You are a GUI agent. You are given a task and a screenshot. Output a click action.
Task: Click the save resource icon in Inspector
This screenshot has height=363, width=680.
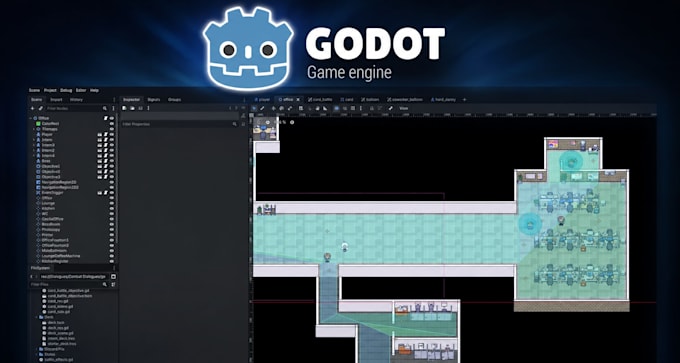coord(141,108)
